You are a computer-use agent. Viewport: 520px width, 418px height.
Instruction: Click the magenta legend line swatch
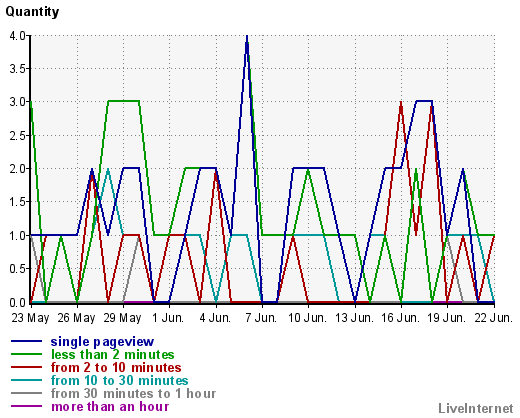pos(26,406)
